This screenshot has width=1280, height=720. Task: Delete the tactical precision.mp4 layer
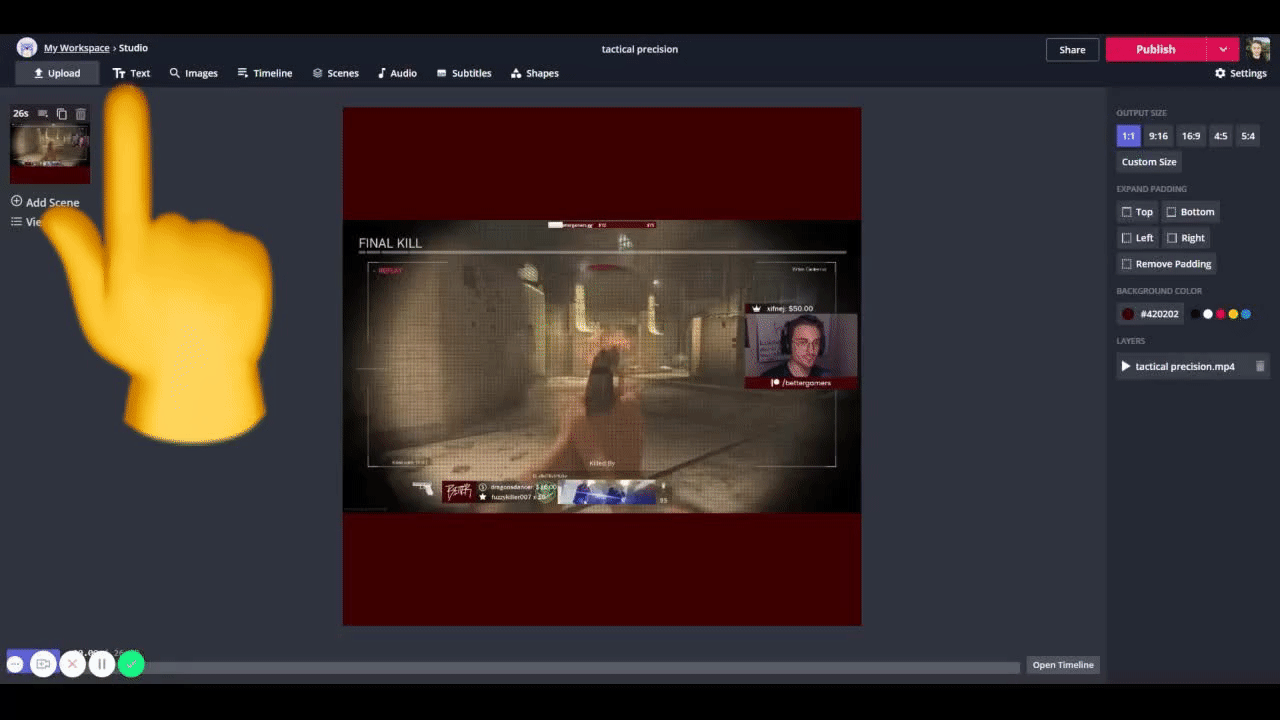point(1260,367)
